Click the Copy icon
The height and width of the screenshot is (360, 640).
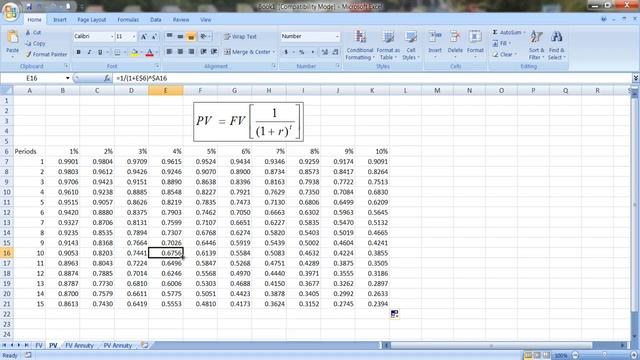[28, 43]
